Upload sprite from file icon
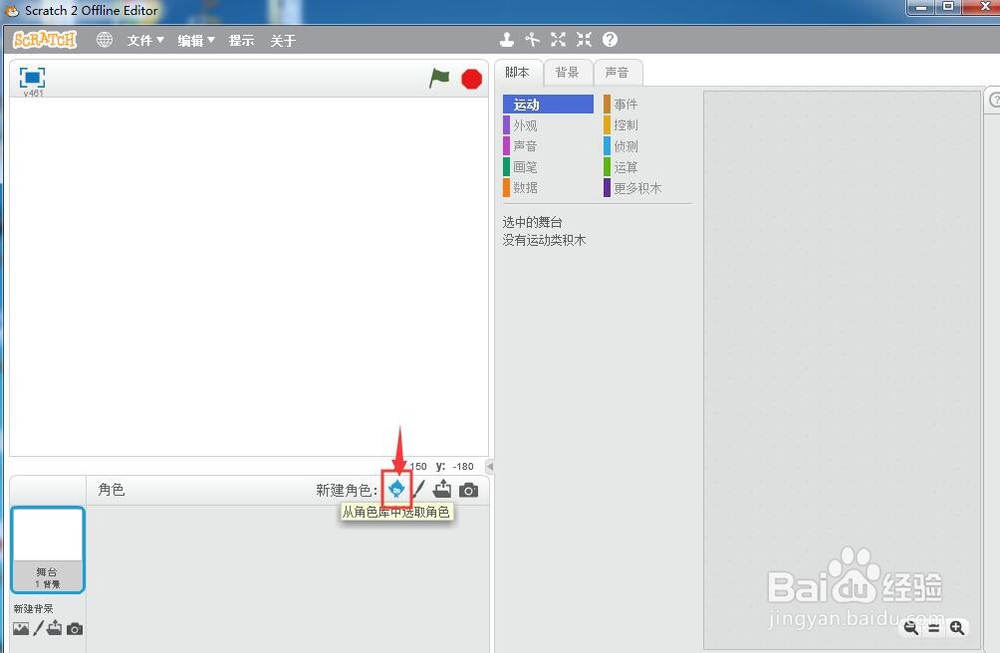Image resolution: width=1000 pixels, height=653 pixels. (442, 489)
